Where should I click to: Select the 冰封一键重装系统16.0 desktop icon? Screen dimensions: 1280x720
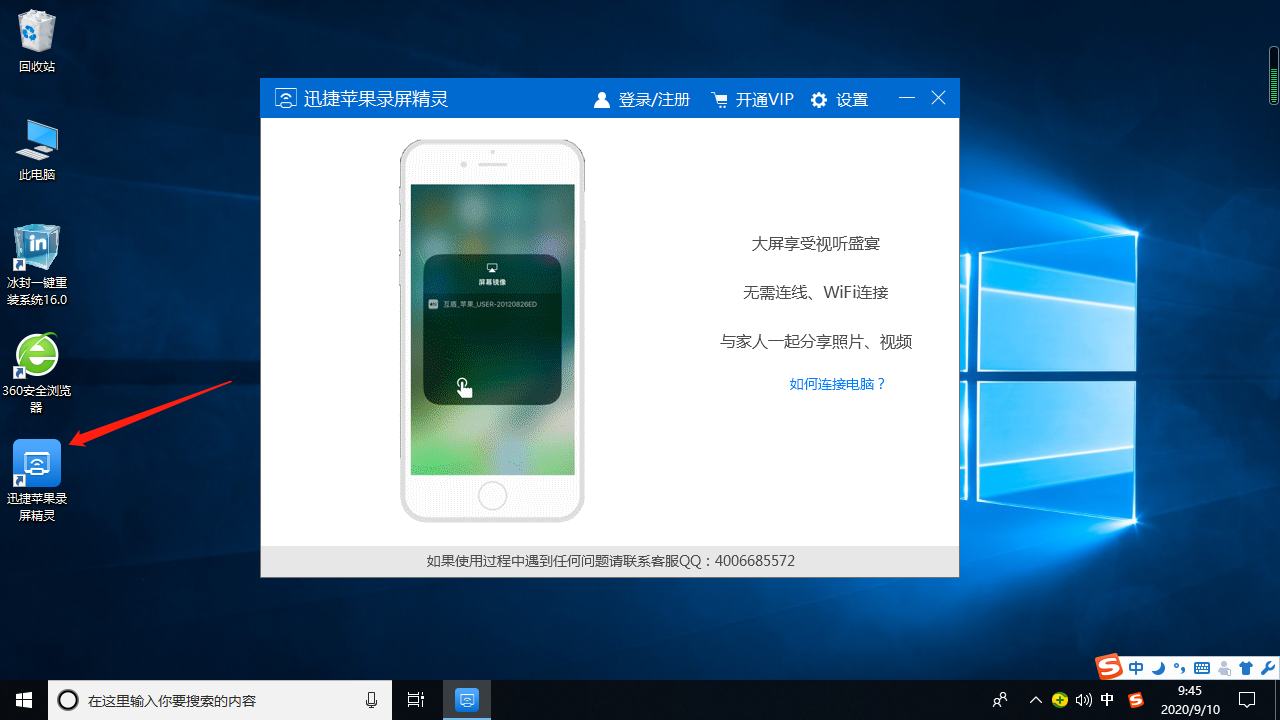point(37,266)
